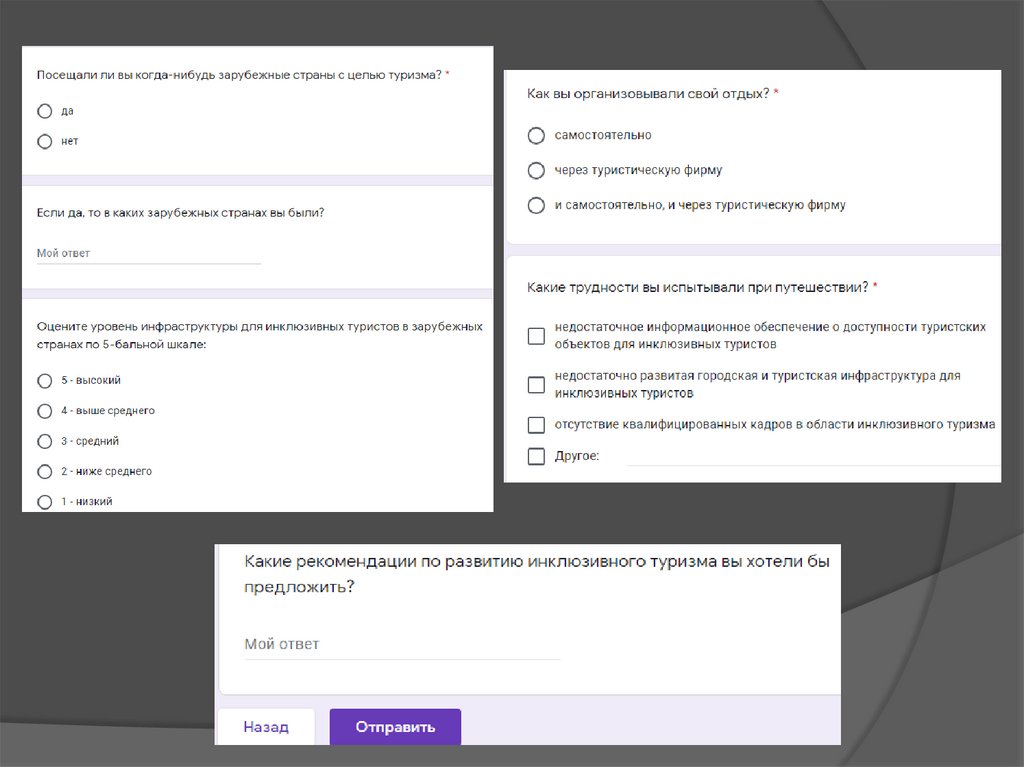The image size is (1024, 767).
Task: Pick the "2 - ниже среднего" option
Action: (x=44, y=471)
